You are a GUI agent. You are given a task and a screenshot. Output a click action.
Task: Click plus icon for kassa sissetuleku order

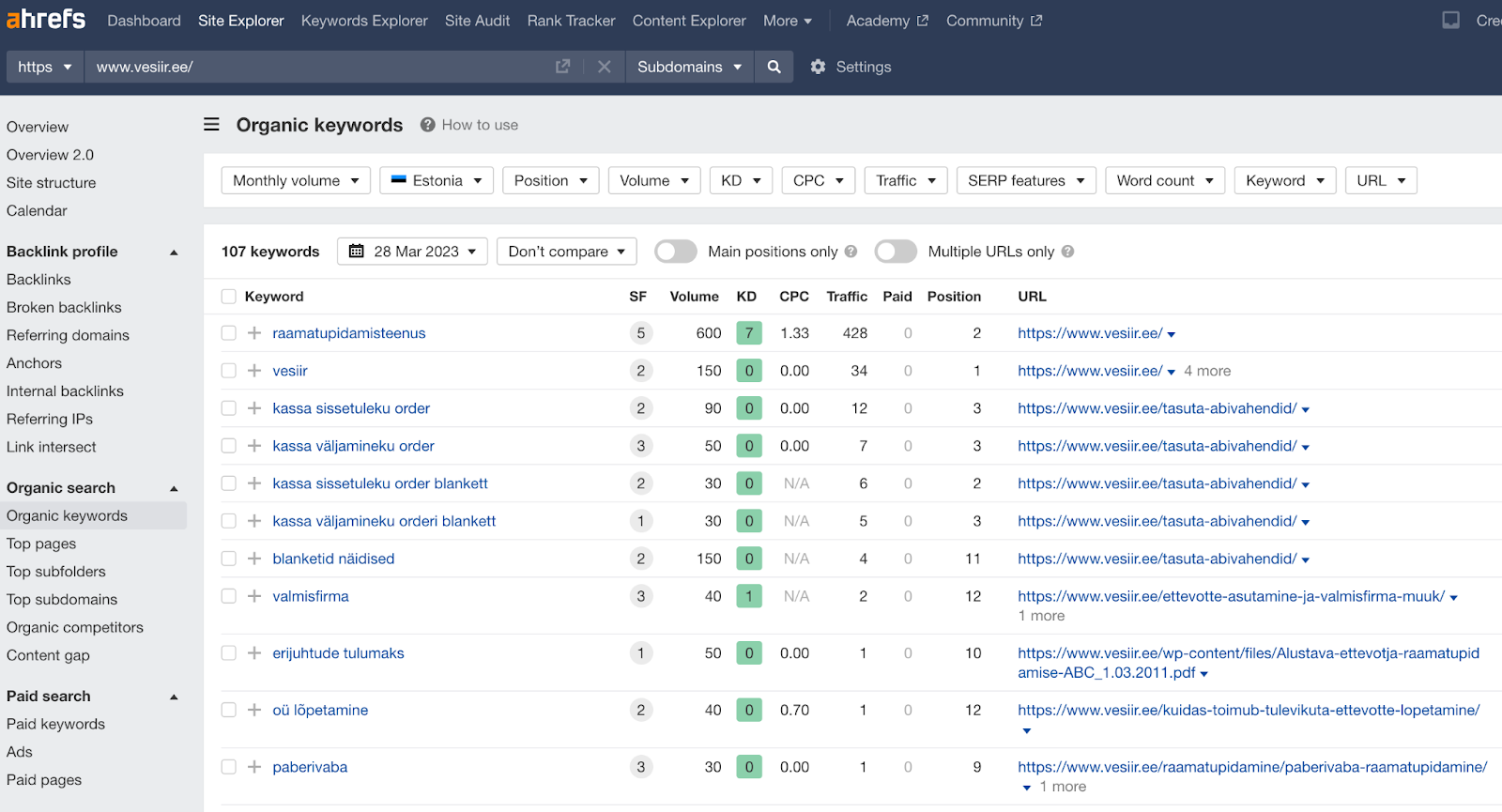click(x=254, y=408)
